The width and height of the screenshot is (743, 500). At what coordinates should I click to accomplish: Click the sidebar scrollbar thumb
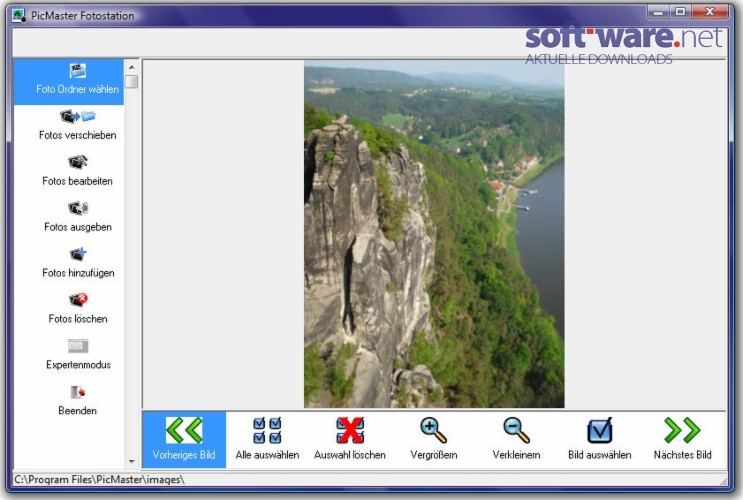tap(132, 82)
